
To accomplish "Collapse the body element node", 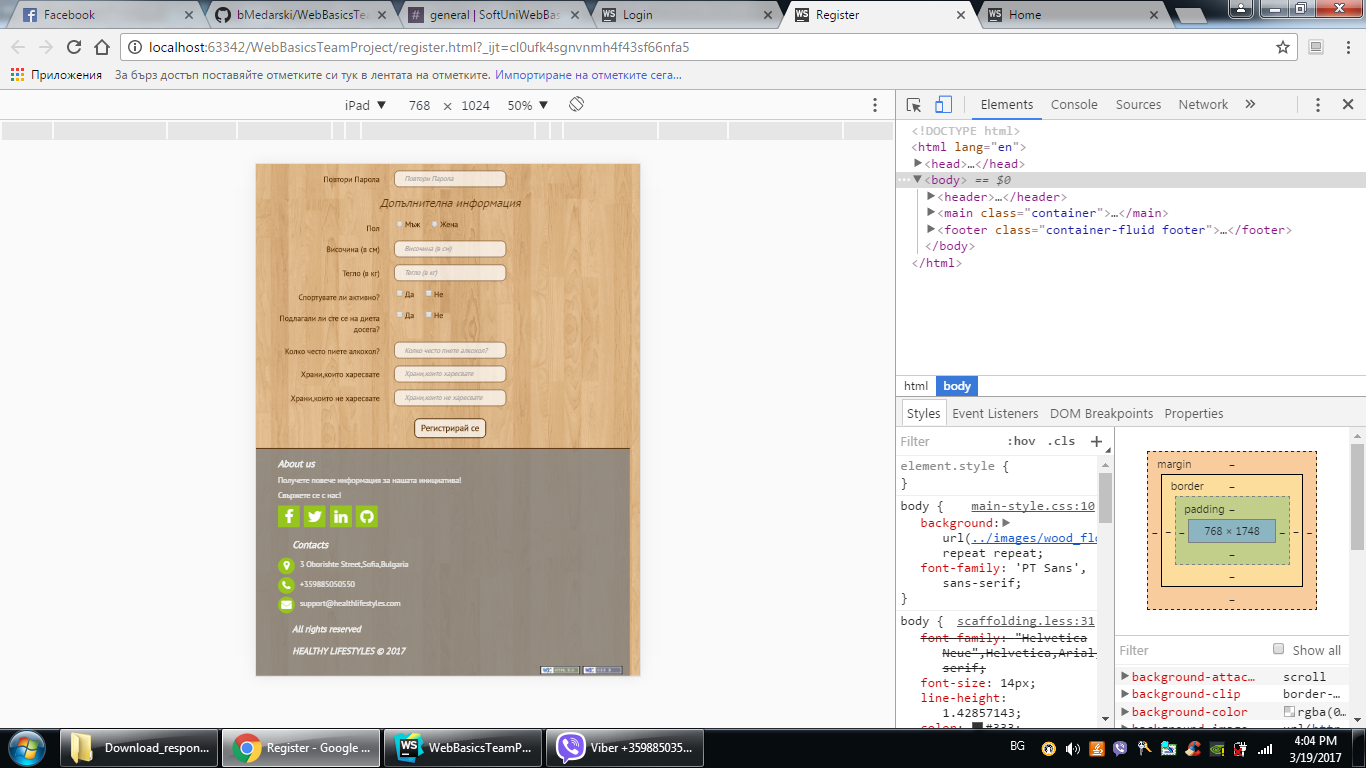I will coord(918,180).
